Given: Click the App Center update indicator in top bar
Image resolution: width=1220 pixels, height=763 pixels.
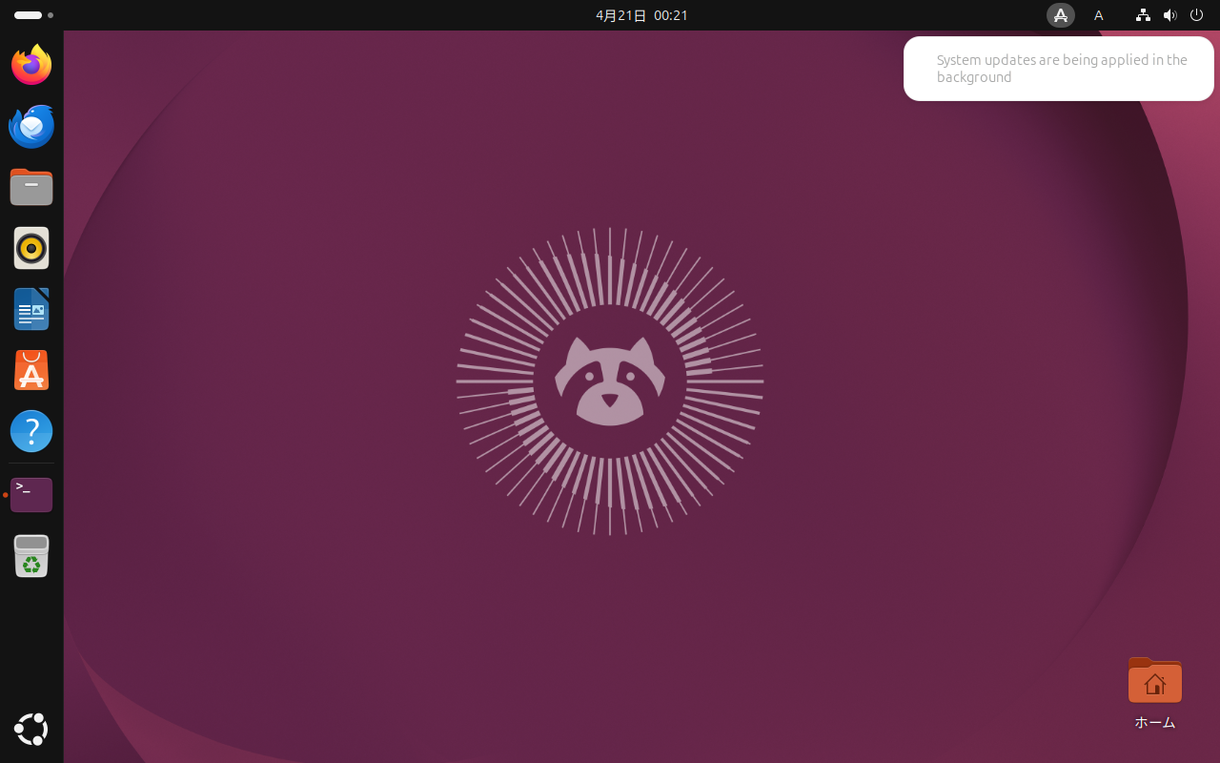Looking at the screenshot, I should [x=1060, y=15].
